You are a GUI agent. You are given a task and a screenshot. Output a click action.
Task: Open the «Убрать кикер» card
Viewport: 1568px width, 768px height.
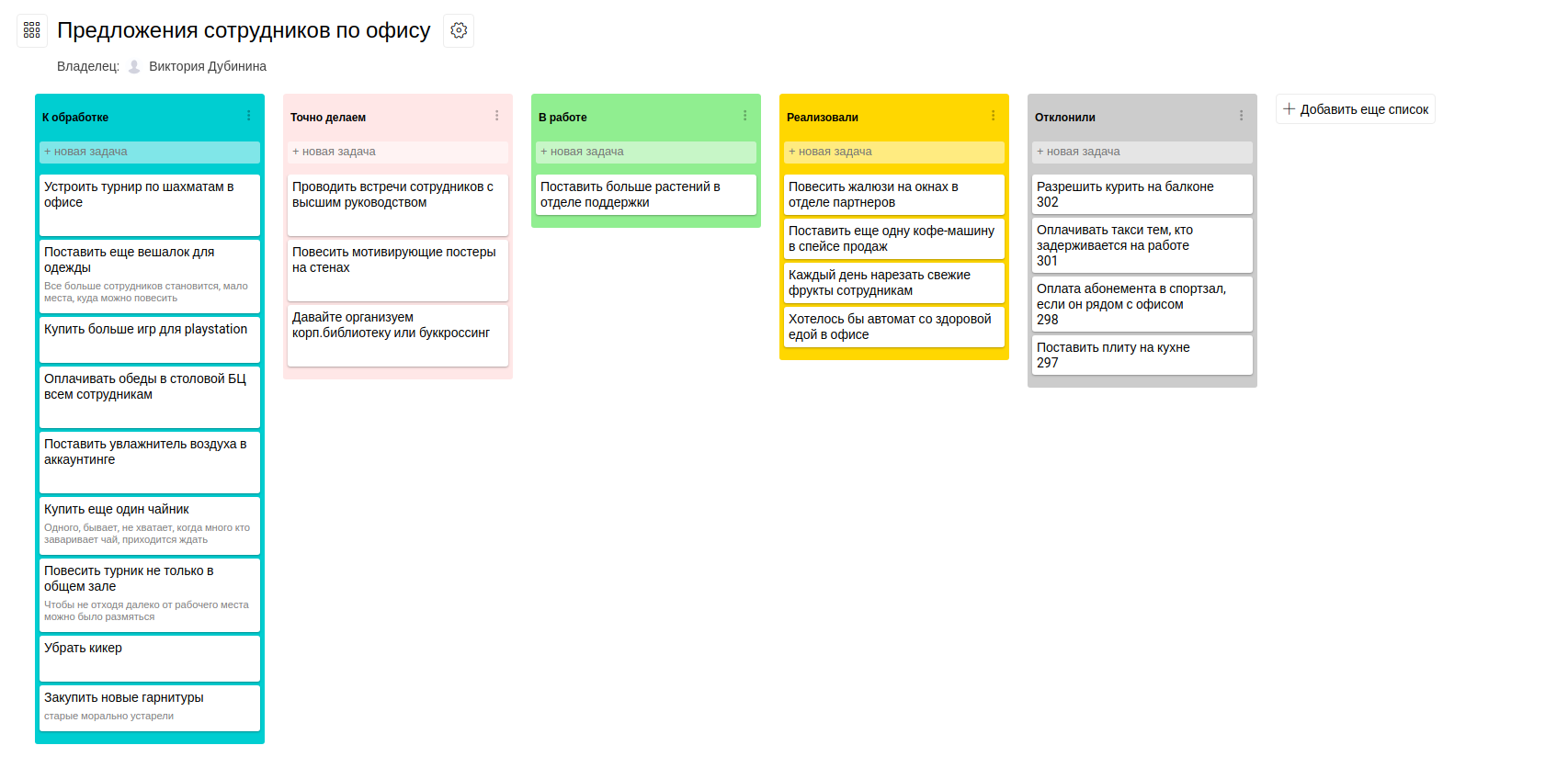[150, 657]
